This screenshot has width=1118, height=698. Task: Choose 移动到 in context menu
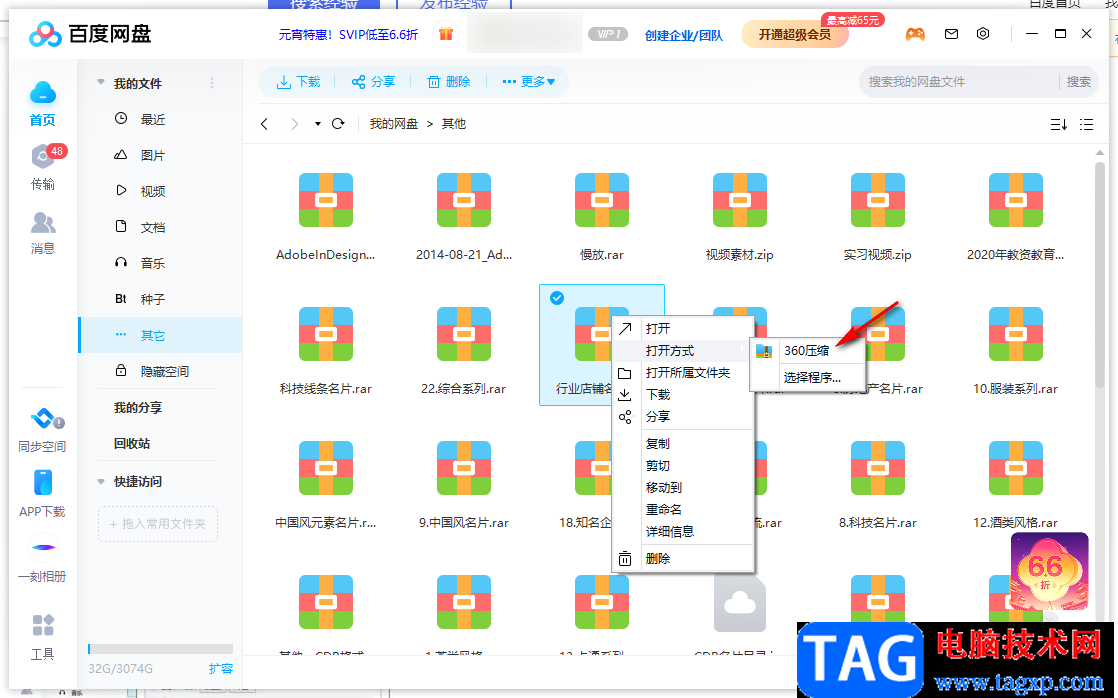(683, 488)
